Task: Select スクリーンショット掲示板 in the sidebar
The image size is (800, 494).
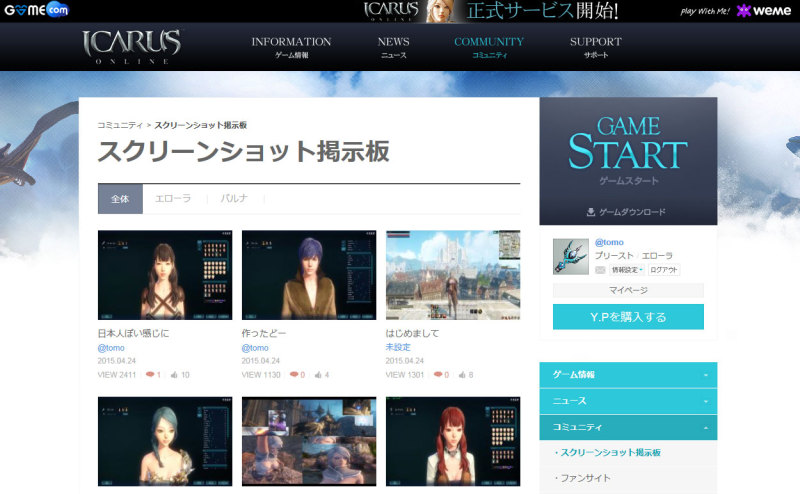Action: [610, 453]
